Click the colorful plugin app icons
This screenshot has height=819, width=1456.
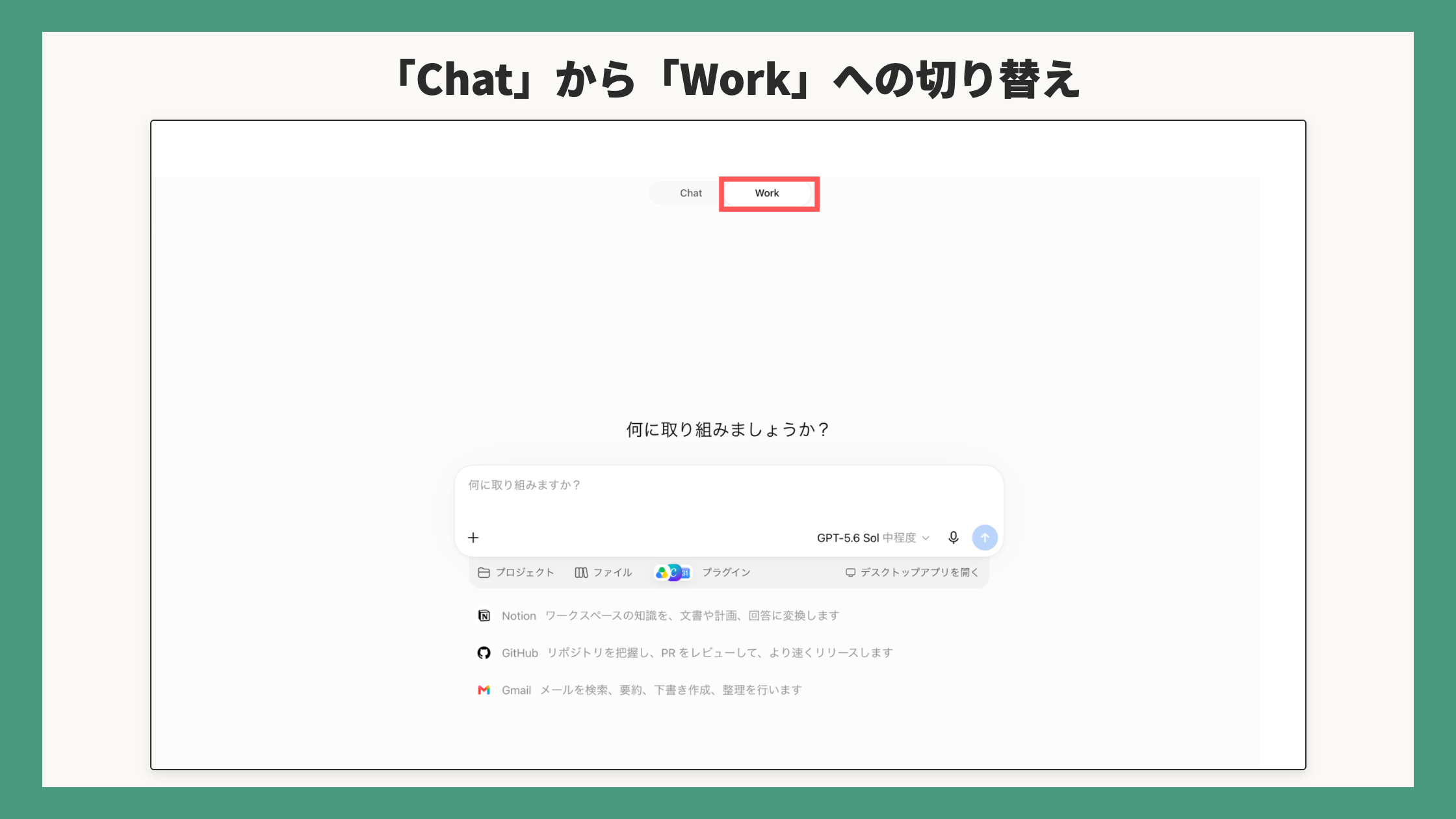[673, 572]
